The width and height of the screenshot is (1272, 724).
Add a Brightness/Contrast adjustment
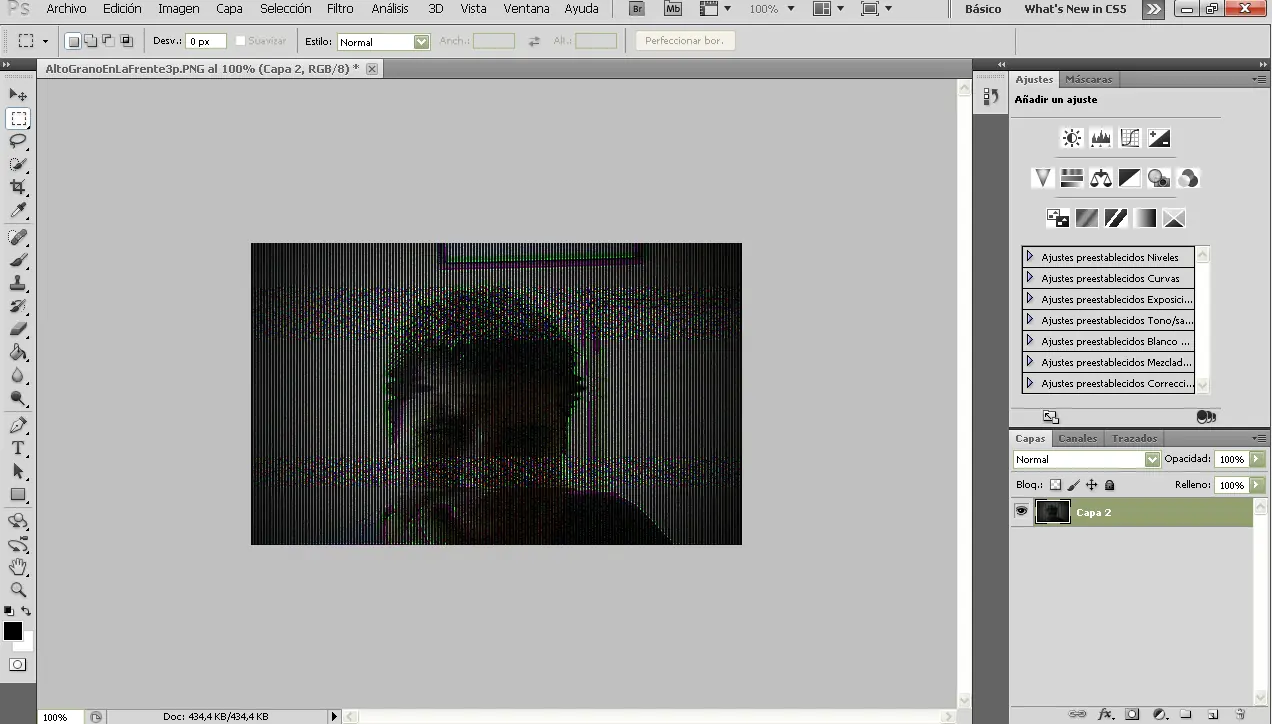pyautogui.click(x=1072, y=138)
